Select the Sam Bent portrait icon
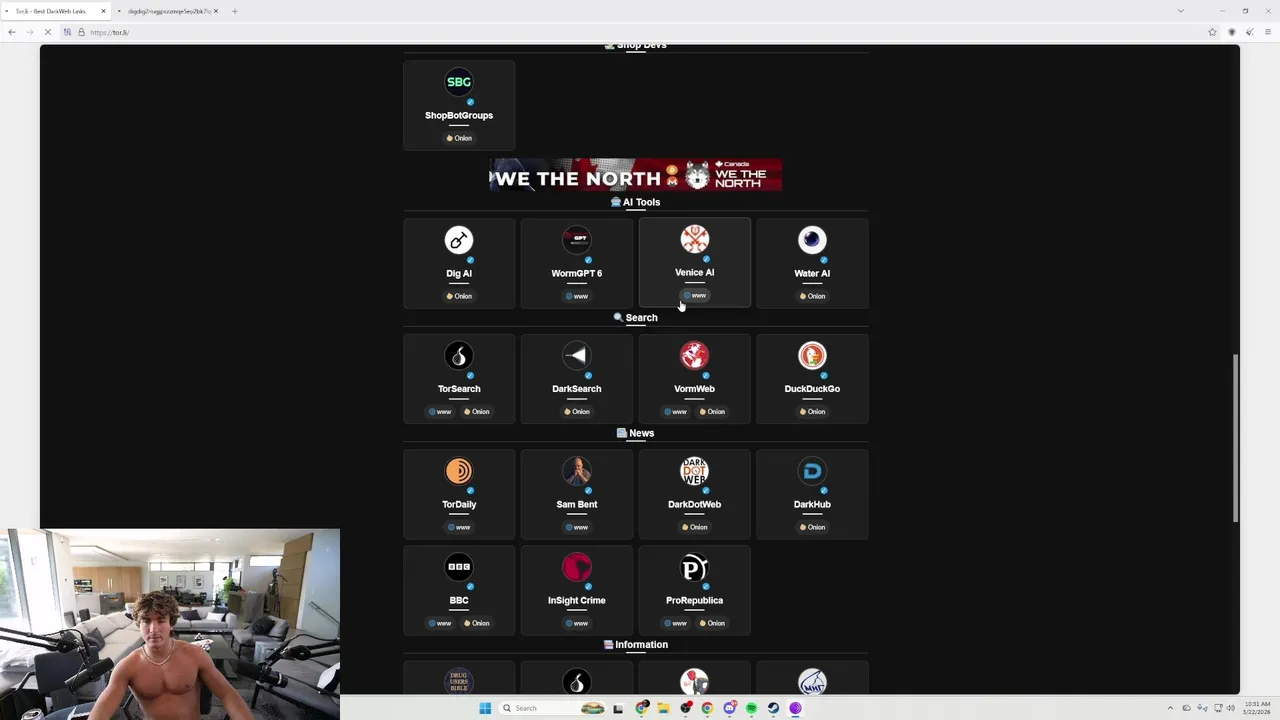1280x720 pixels. [x=577, y=471]
